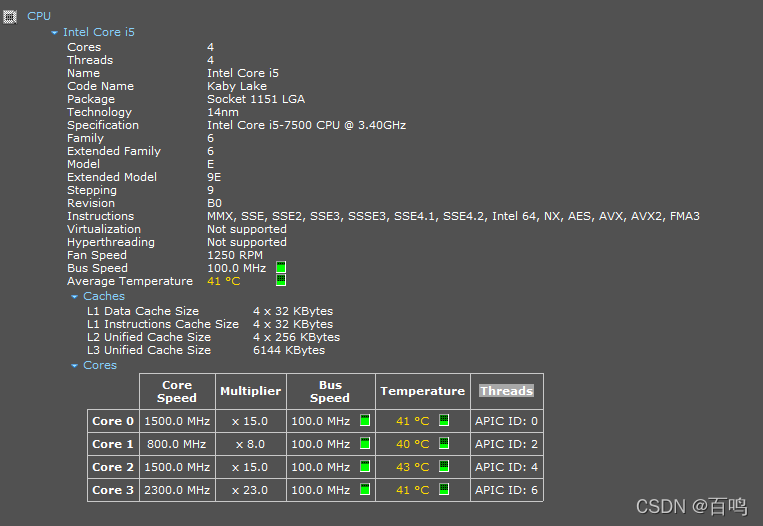Screen dimensions: 763x526
Task: Click Core 1 temperature graph icon
Action: [x=444, y=443]
